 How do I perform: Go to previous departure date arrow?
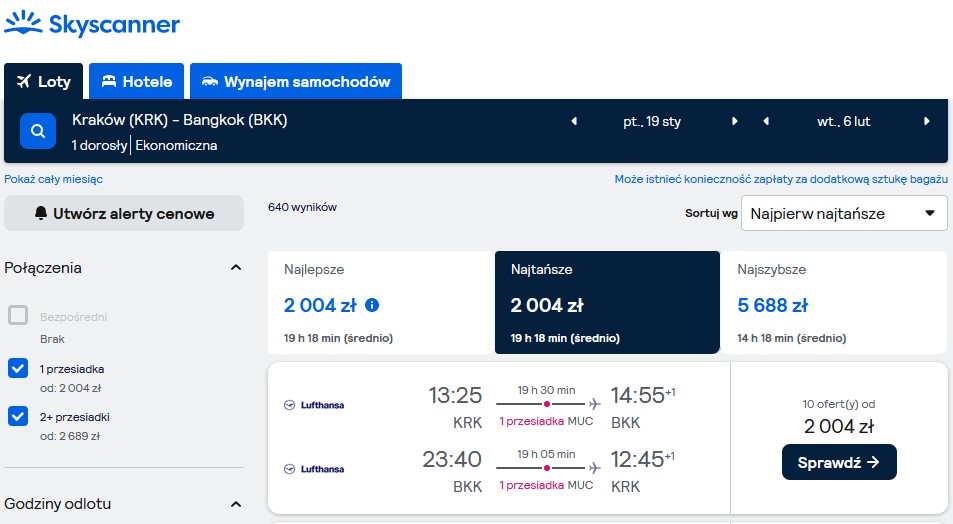574,121
